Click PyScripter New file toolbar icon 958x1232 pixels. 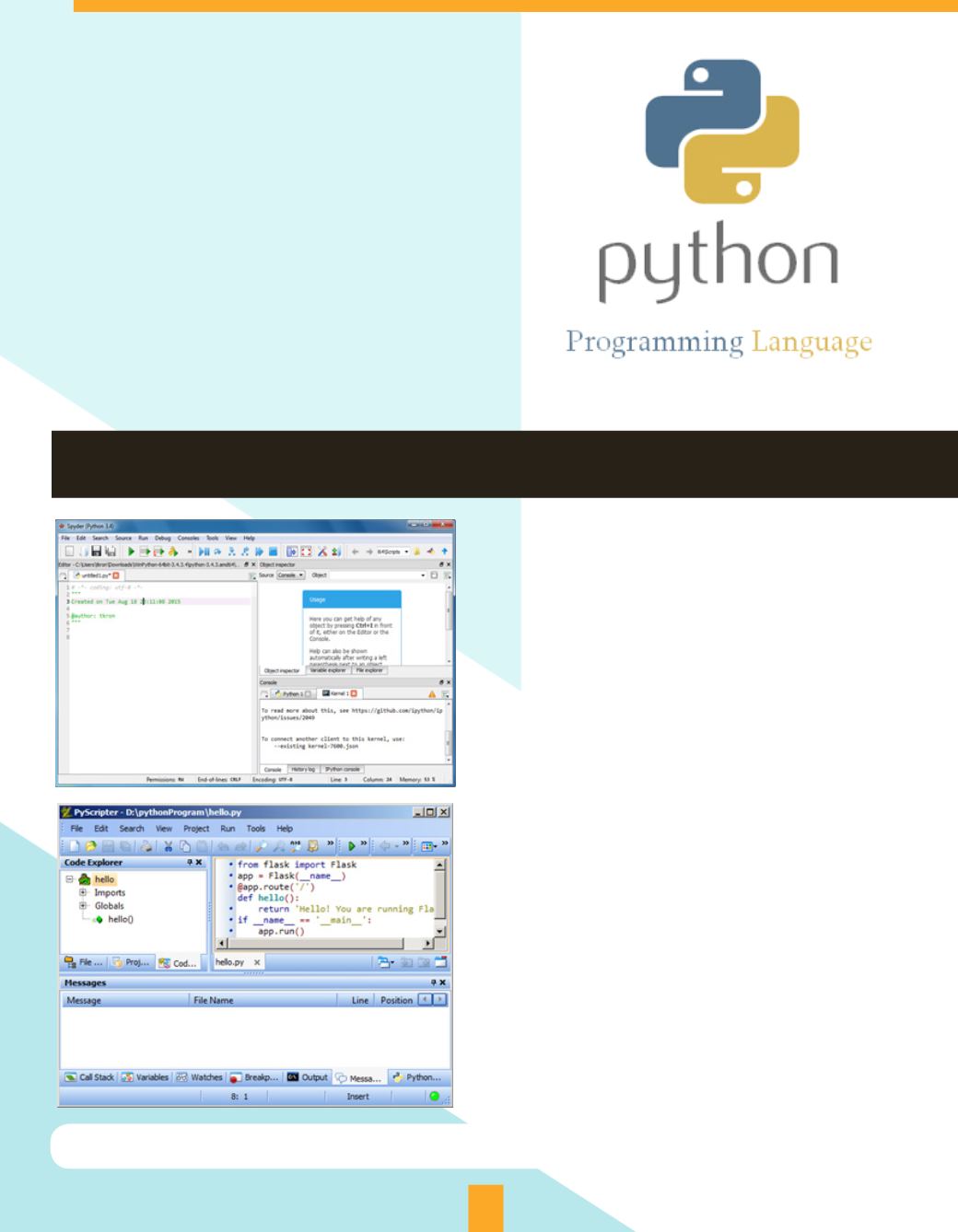pyautogui.click(x=75, y=845)
